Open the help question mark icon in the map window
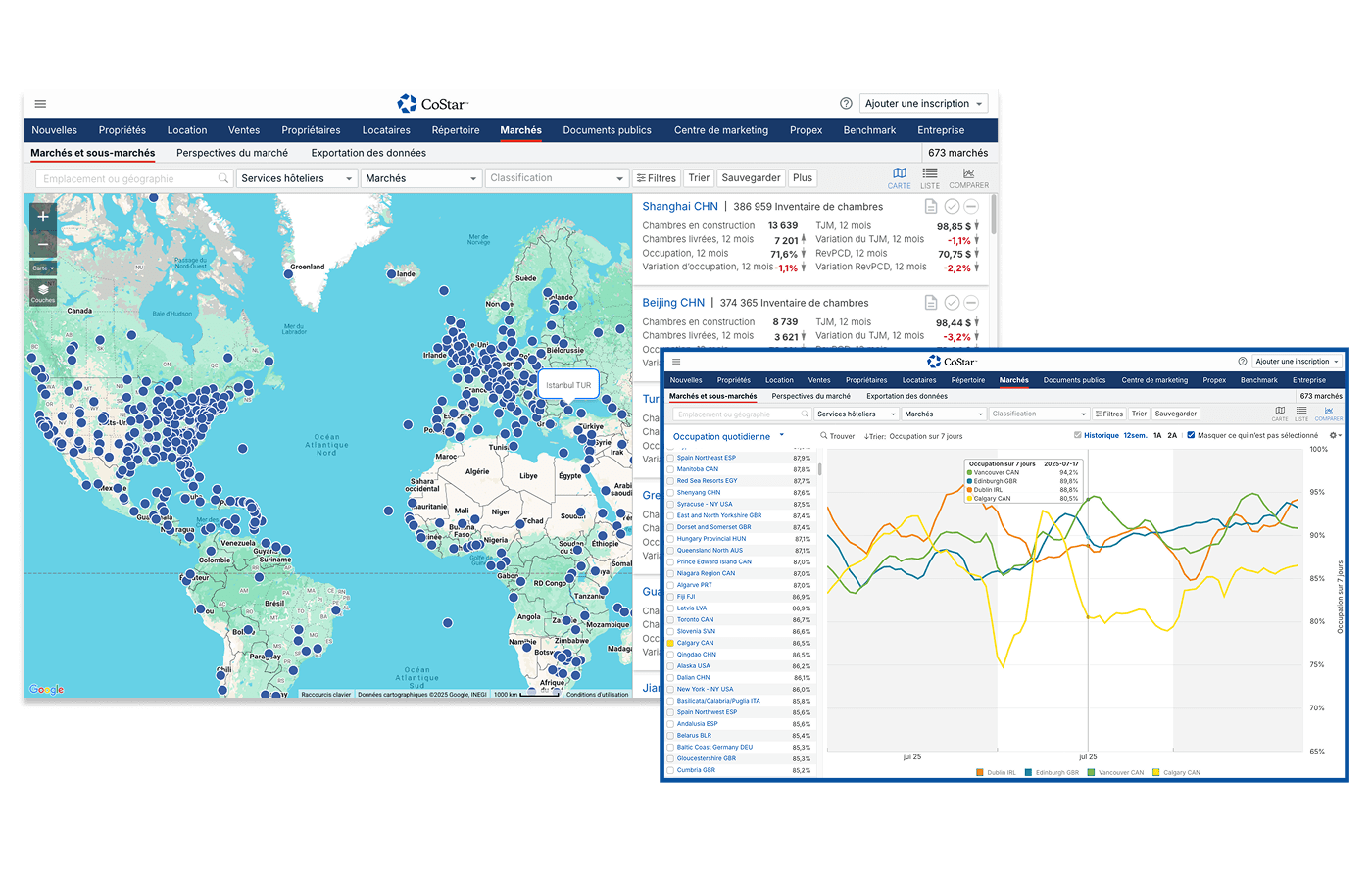Screen dimensions: 1372x876 pos(846,104)
